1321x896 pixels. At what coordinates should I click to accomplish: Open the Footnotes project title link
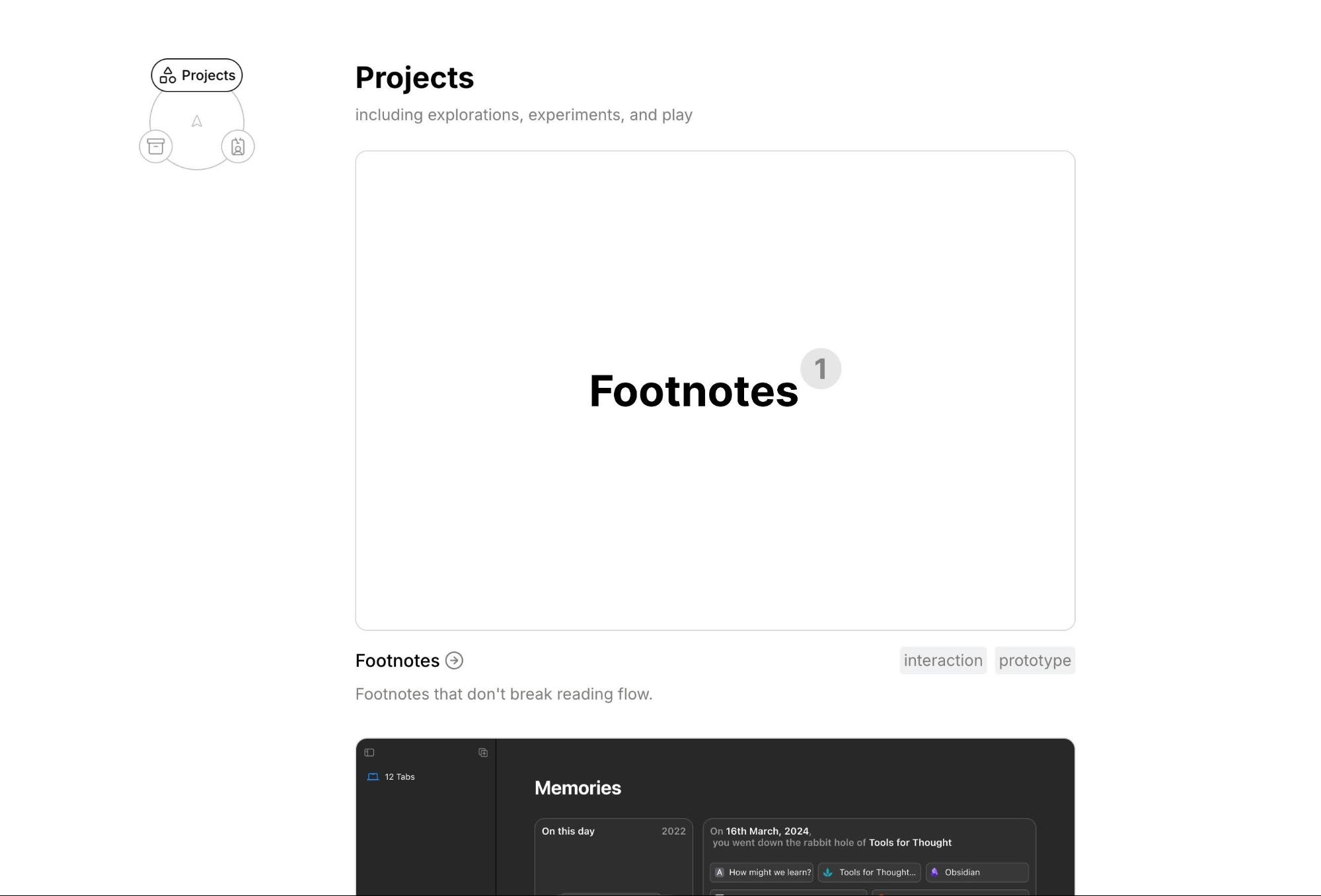pyautogui.click(x=397, y=660)
